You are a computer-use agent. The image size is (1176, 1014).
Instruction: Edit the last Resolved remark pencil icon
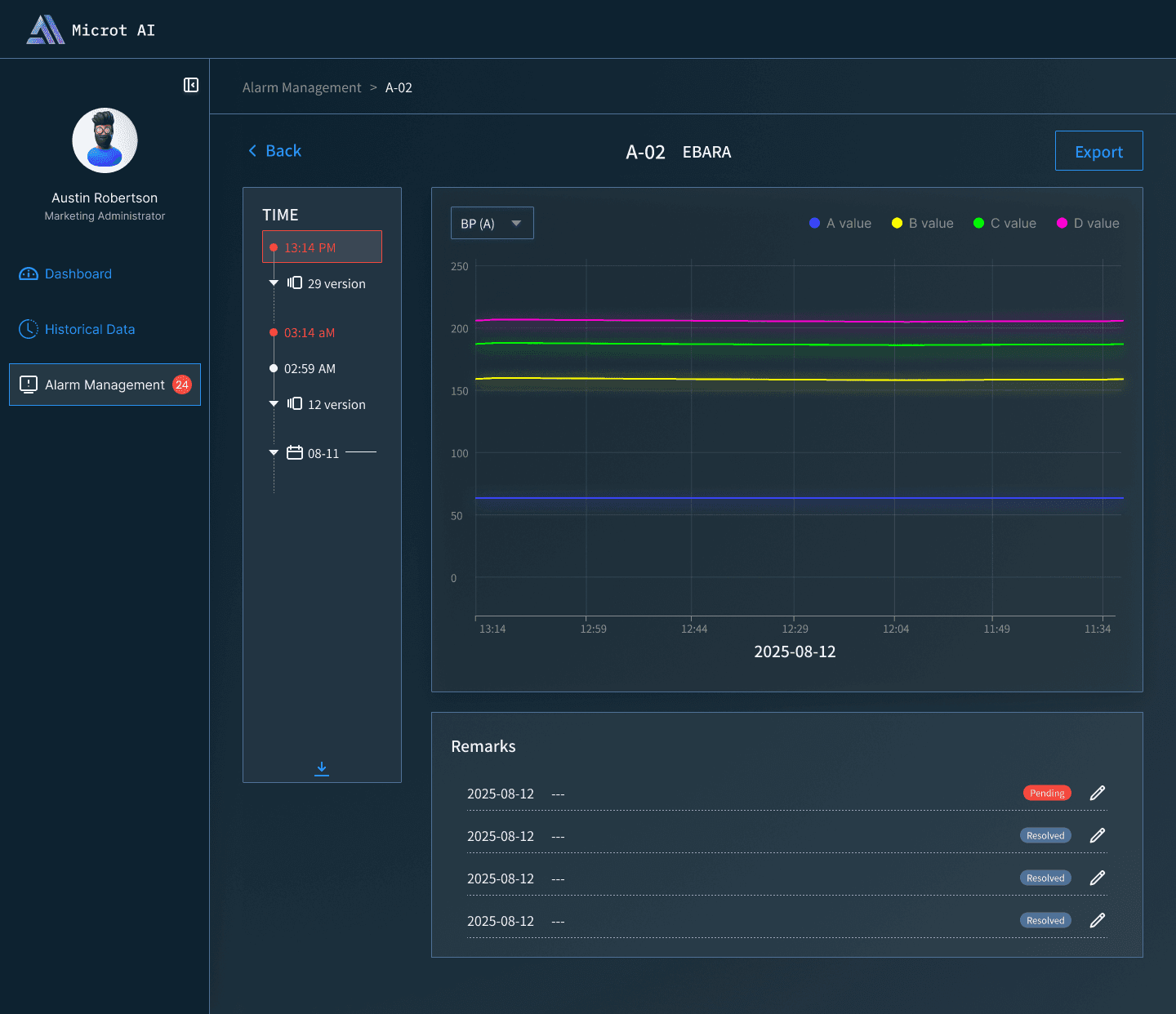point(1098,920)
